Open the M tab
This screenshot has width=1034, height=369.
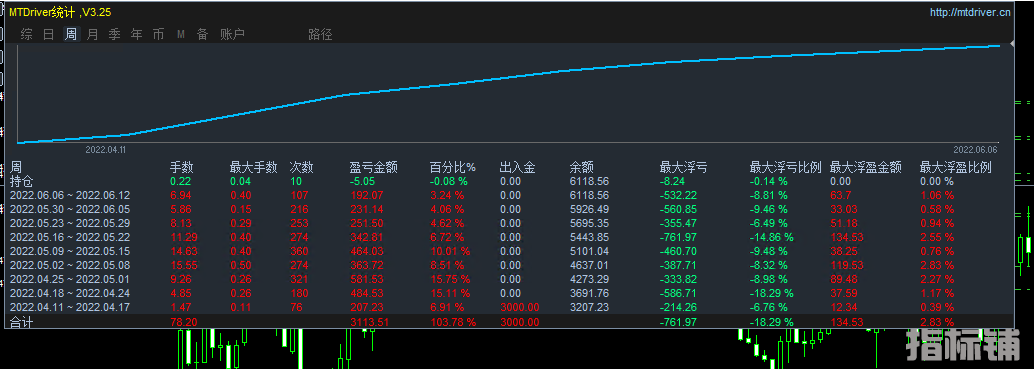pyautogui.click(x=181, y=34)
